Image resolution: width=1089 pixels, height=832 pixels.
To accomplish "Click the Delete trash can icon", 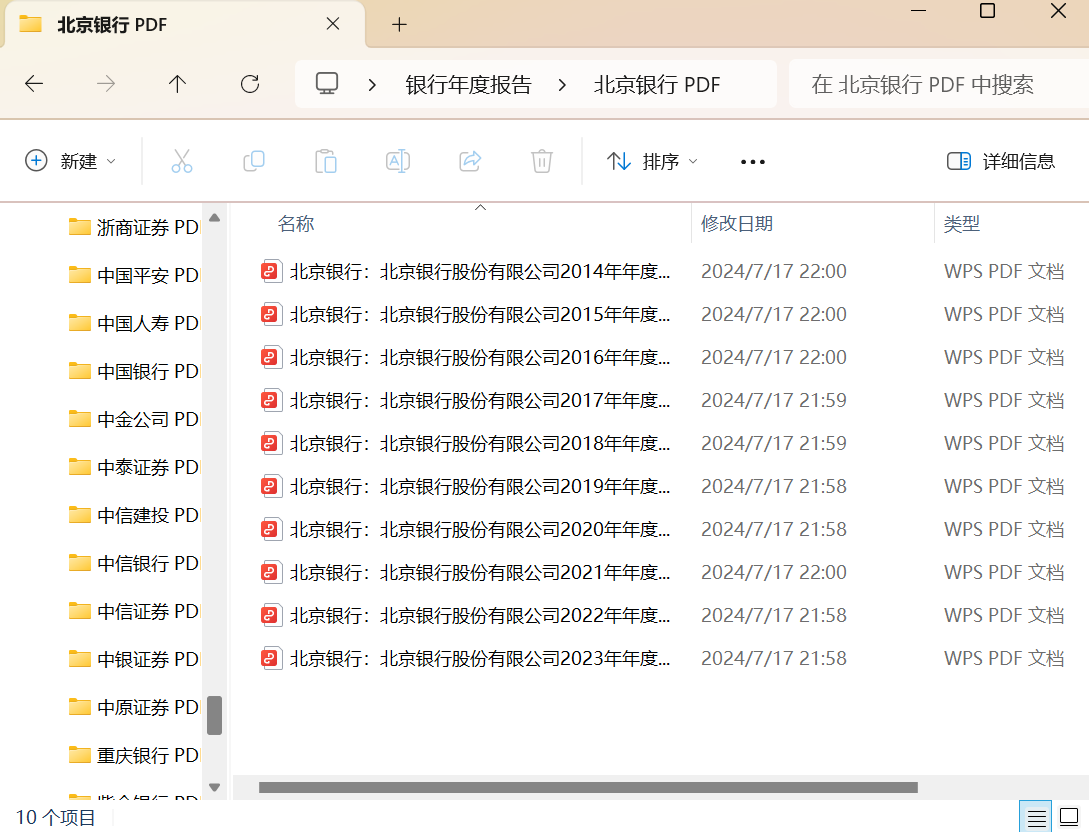I will pos(542,161).
